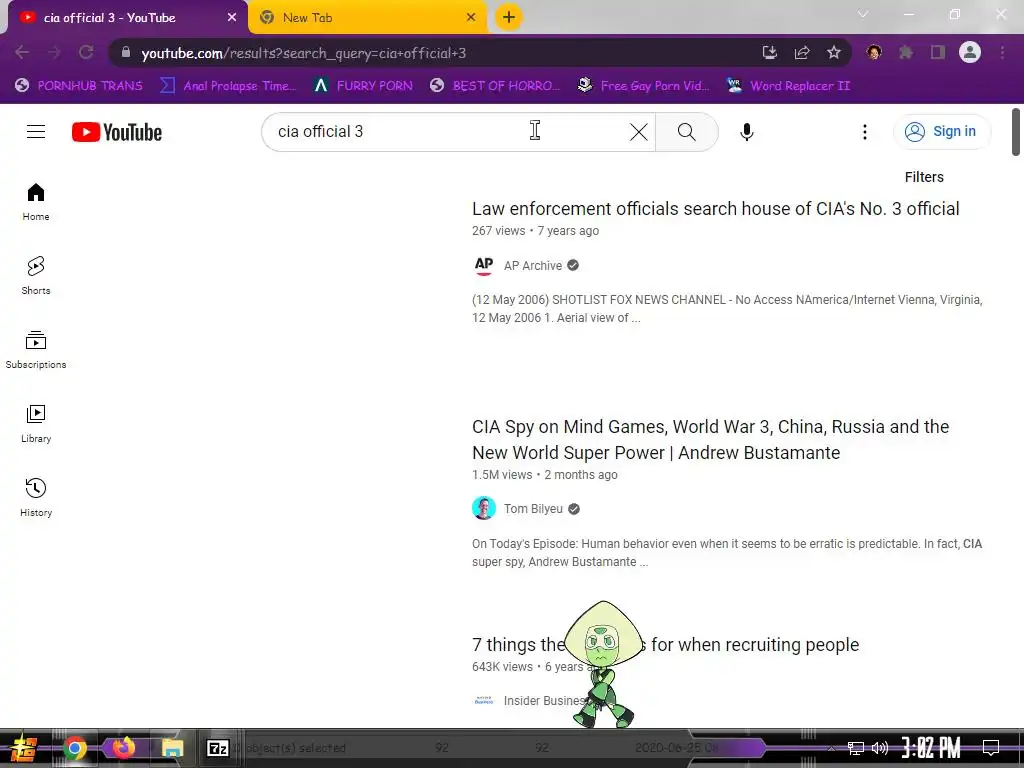Click the volume icon in system tray
1024x768 pixels.
[880, 748]
